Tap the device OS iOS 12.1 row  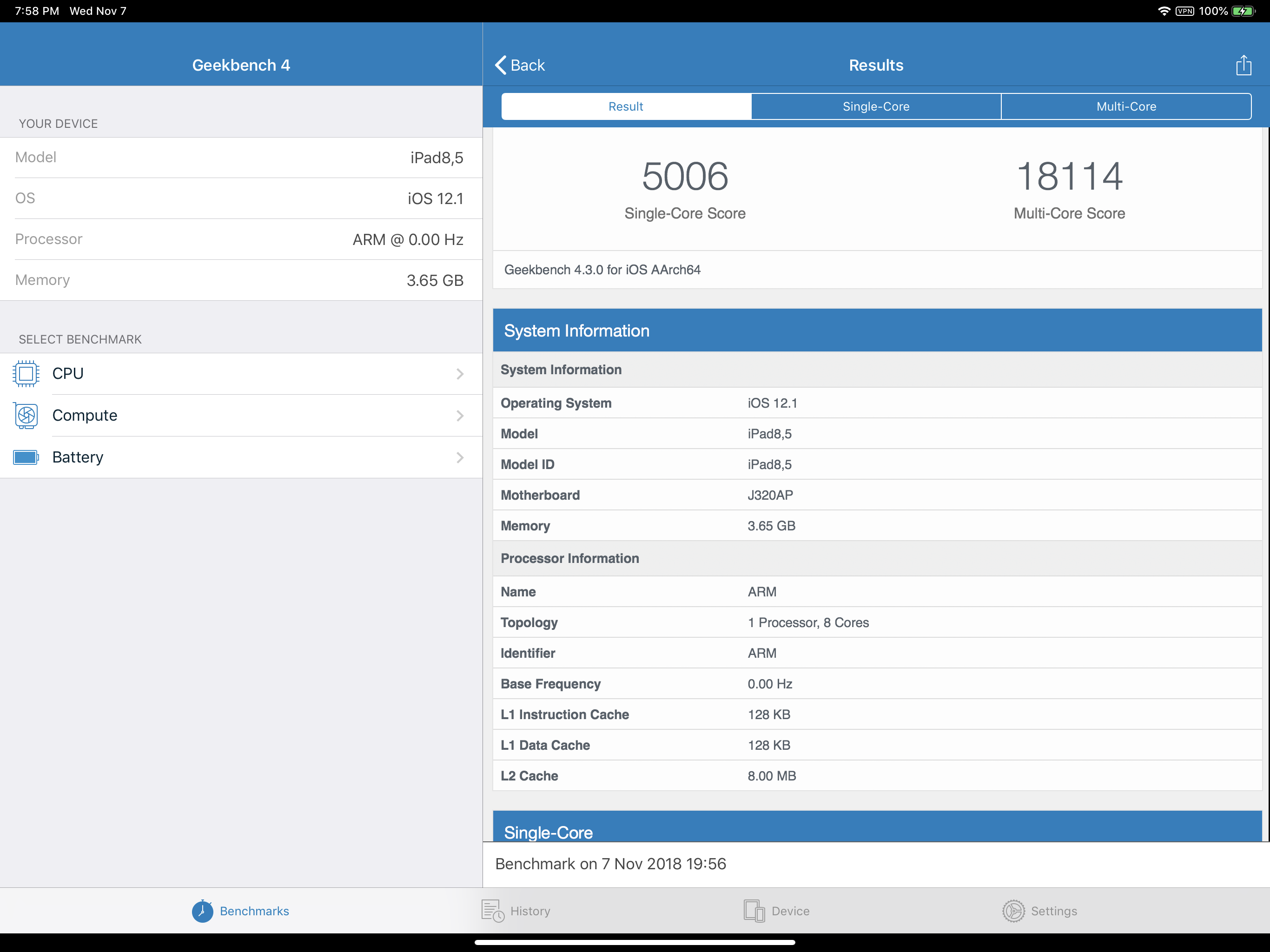tap(241, 198)
